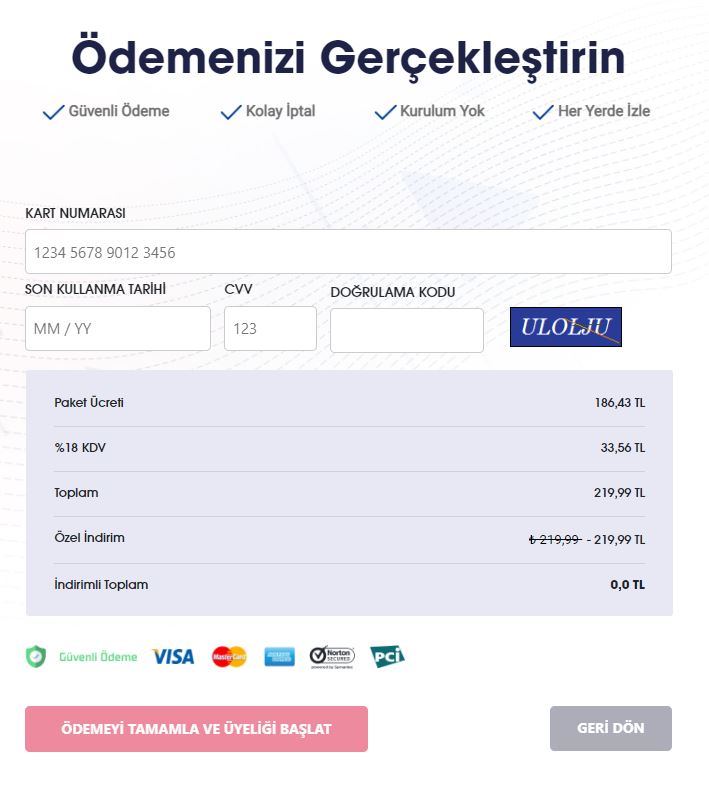Click the MasterCard logo icon
The image size is (709, 787).
click(x=229, y=657)
